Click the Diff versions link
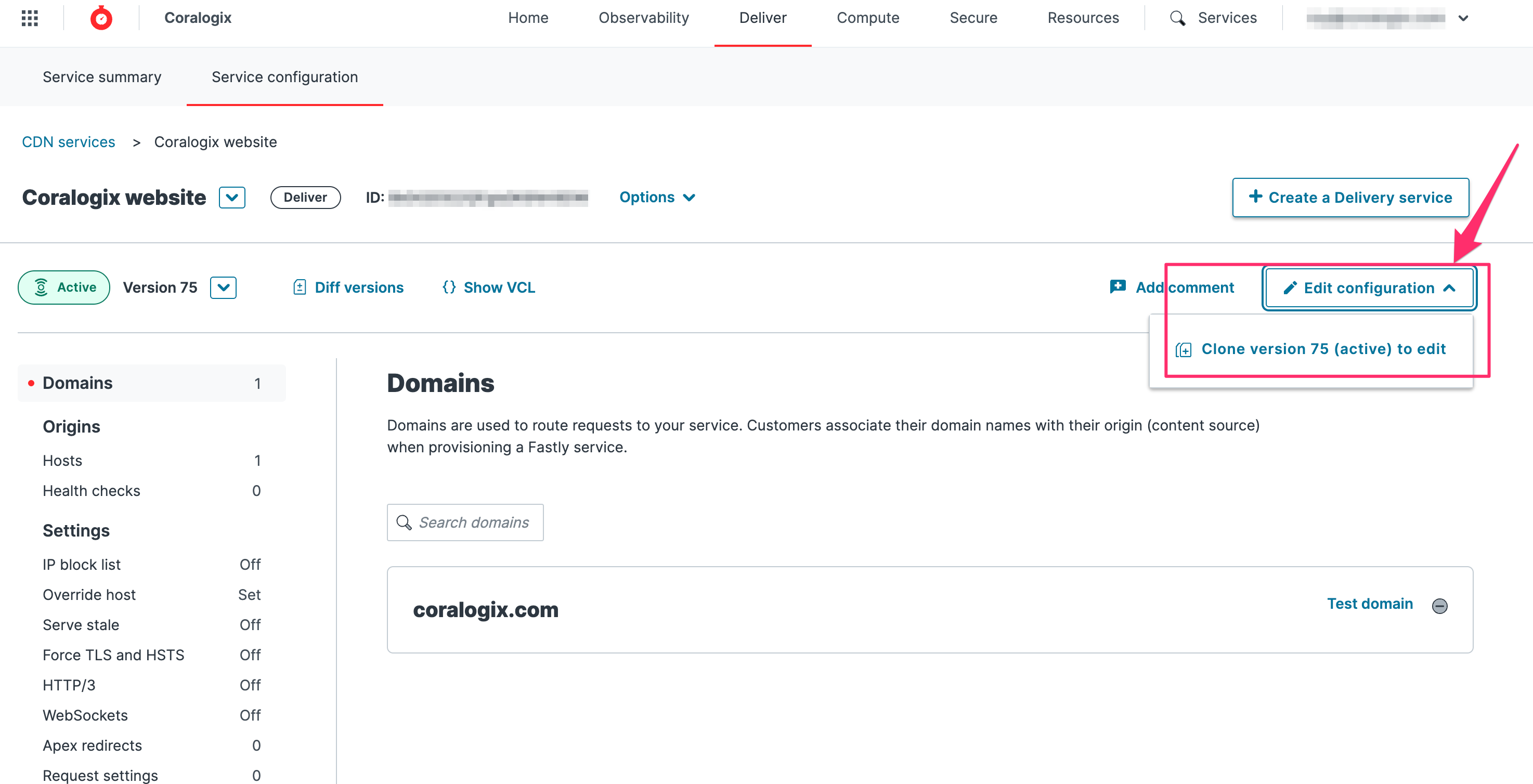 click(x=359, y=288)
